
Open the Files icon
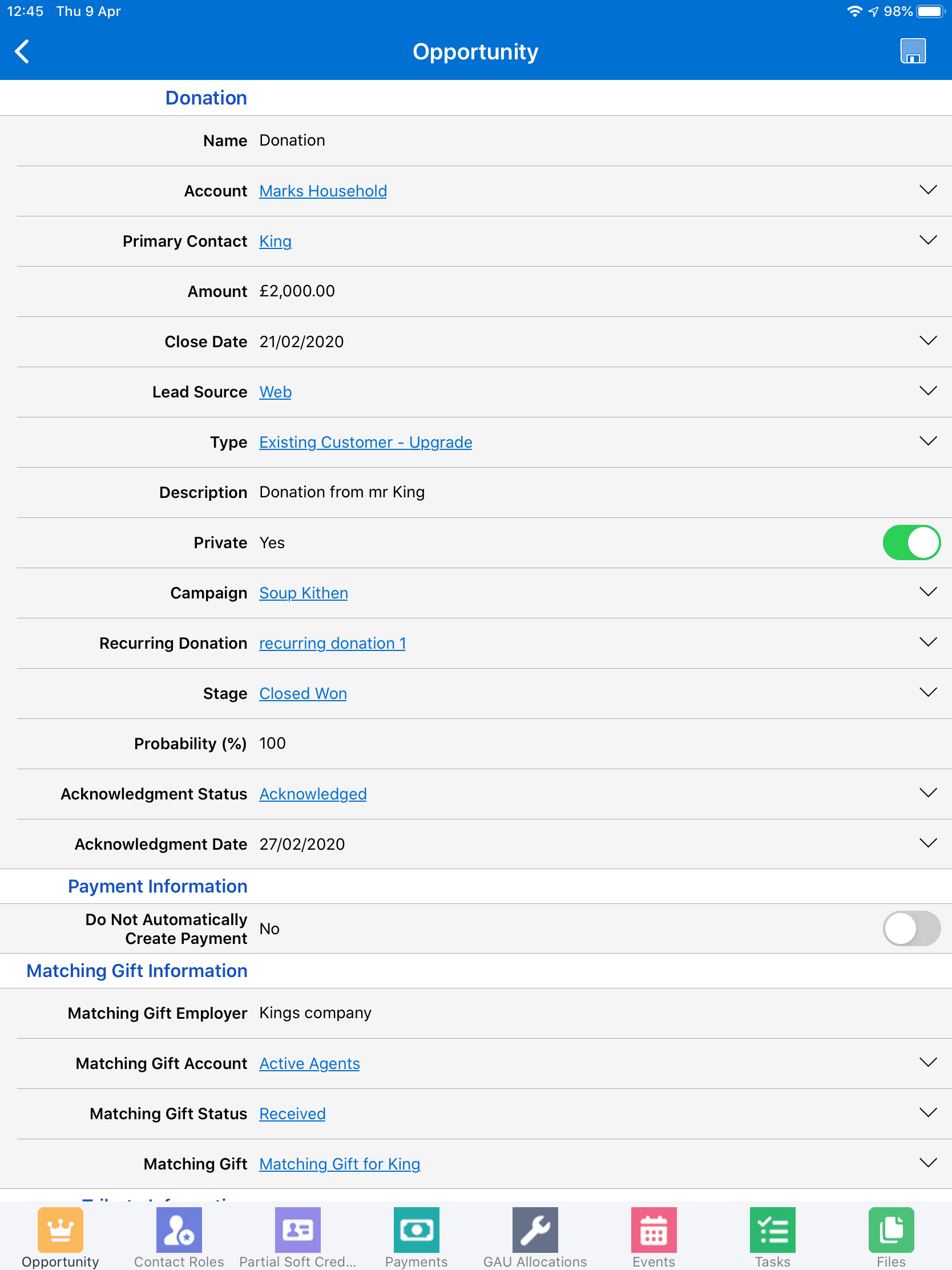[x=890, y=1229]
